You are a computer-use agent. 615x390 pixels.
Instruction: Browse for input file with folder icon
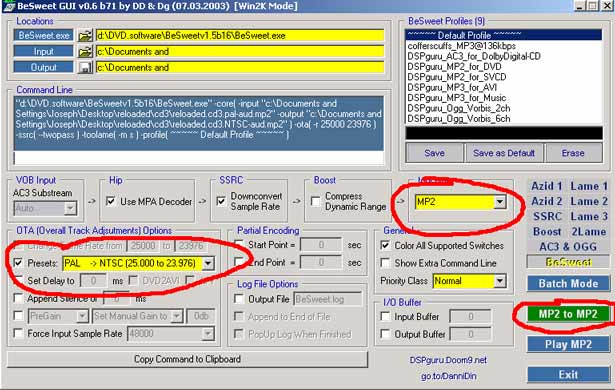85,51
